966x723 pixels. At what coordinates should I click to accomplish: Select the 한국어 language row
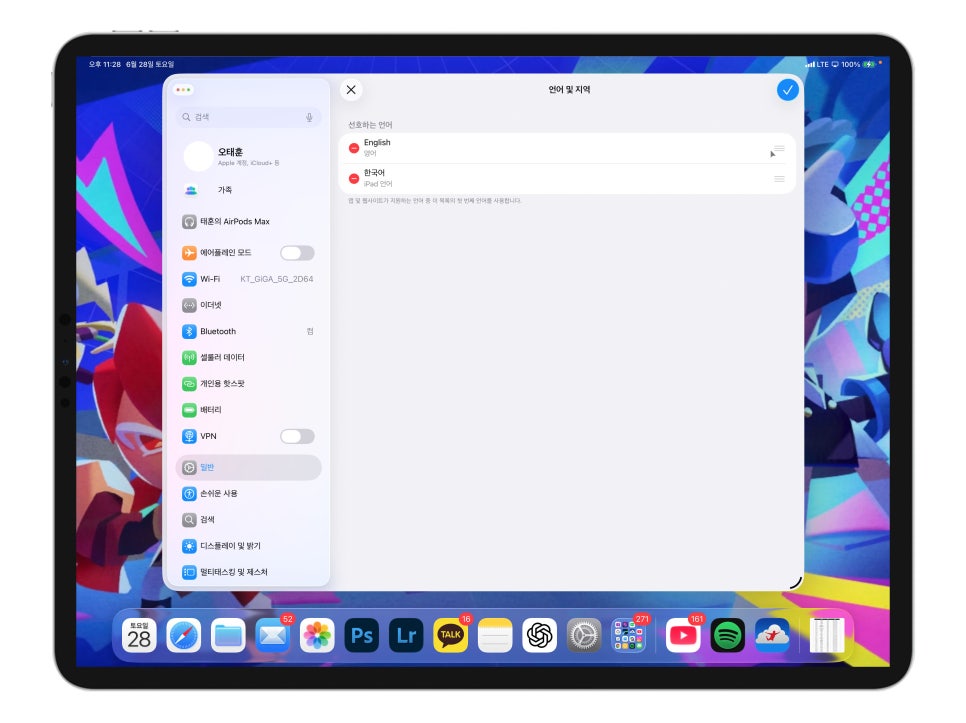(x=567, y=179)
